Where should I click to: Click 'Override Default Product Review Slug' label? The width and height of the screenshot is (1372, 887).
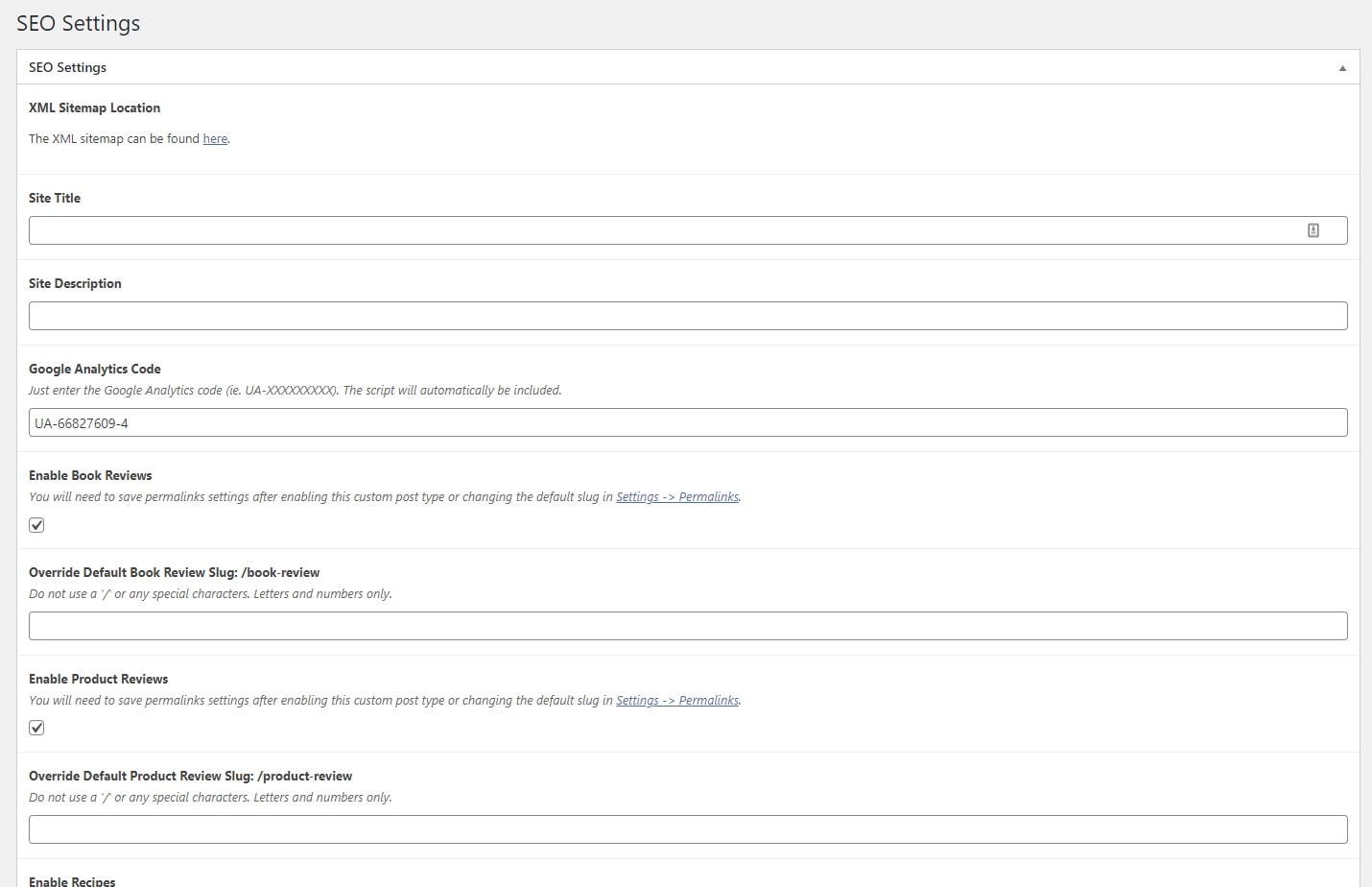190,776
